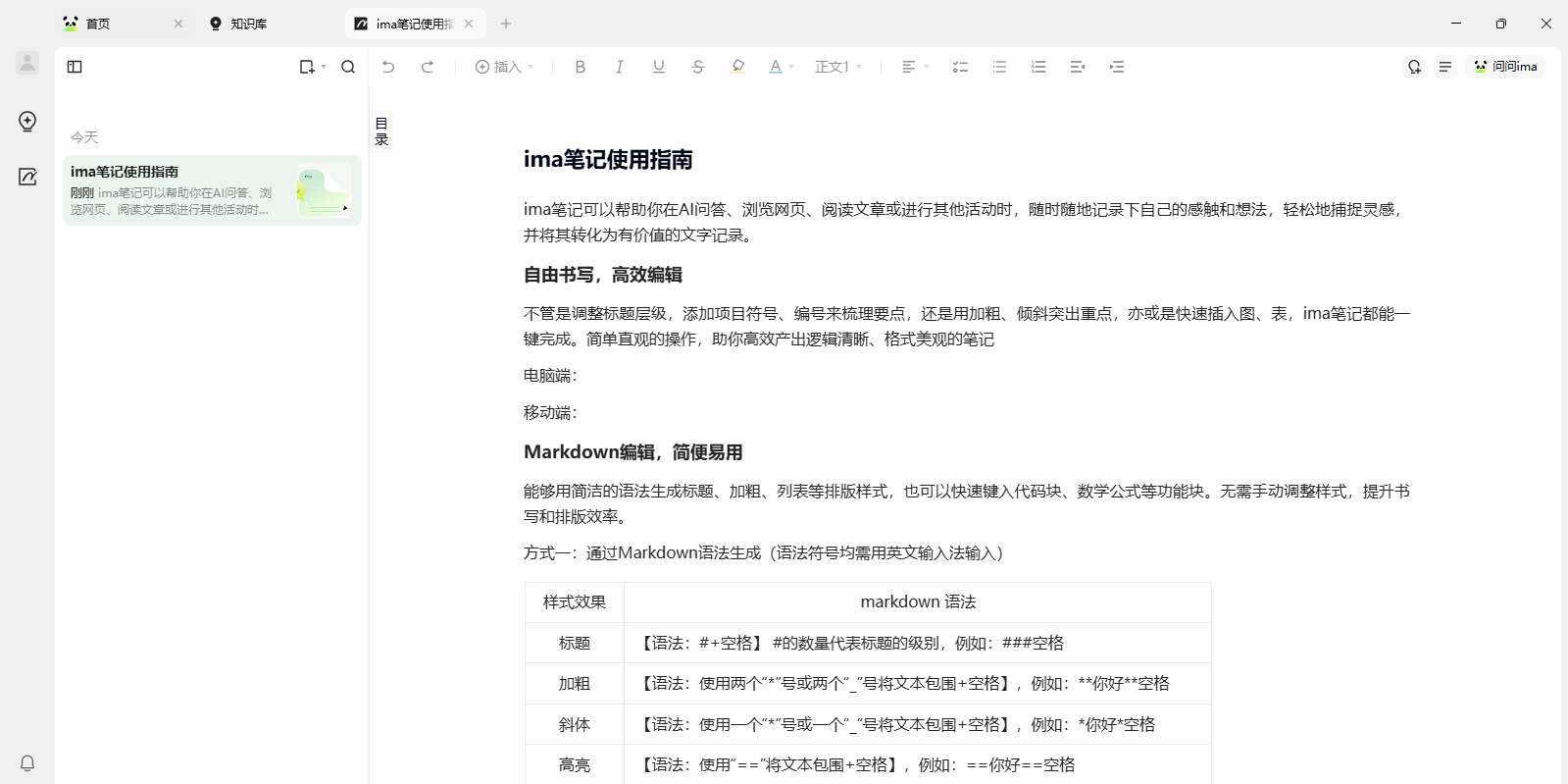Click the markdown 语法 table header cell
1568x784 pixels.
(x=918, y=602)
